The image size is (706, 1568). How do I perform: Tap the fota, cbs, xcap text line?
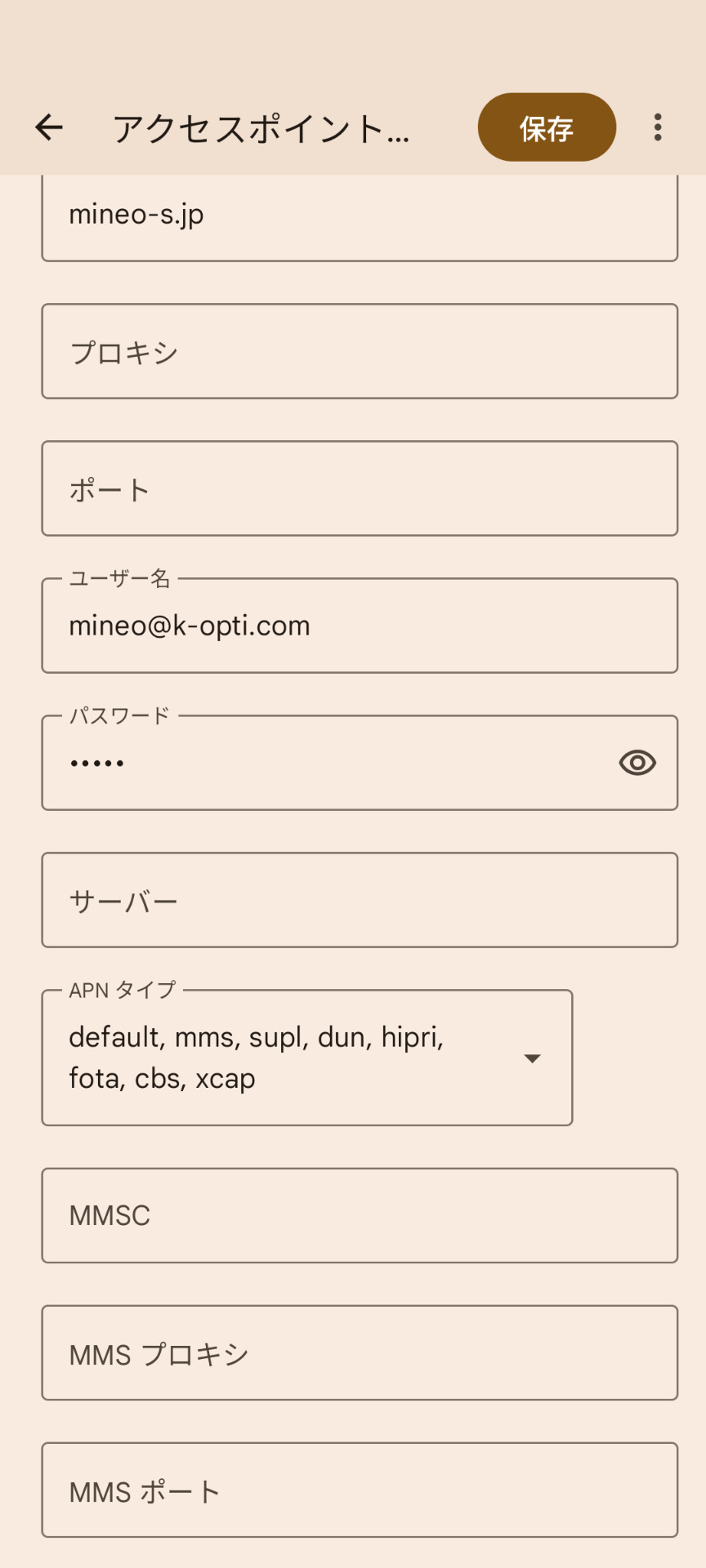(x=162, y=1079)
